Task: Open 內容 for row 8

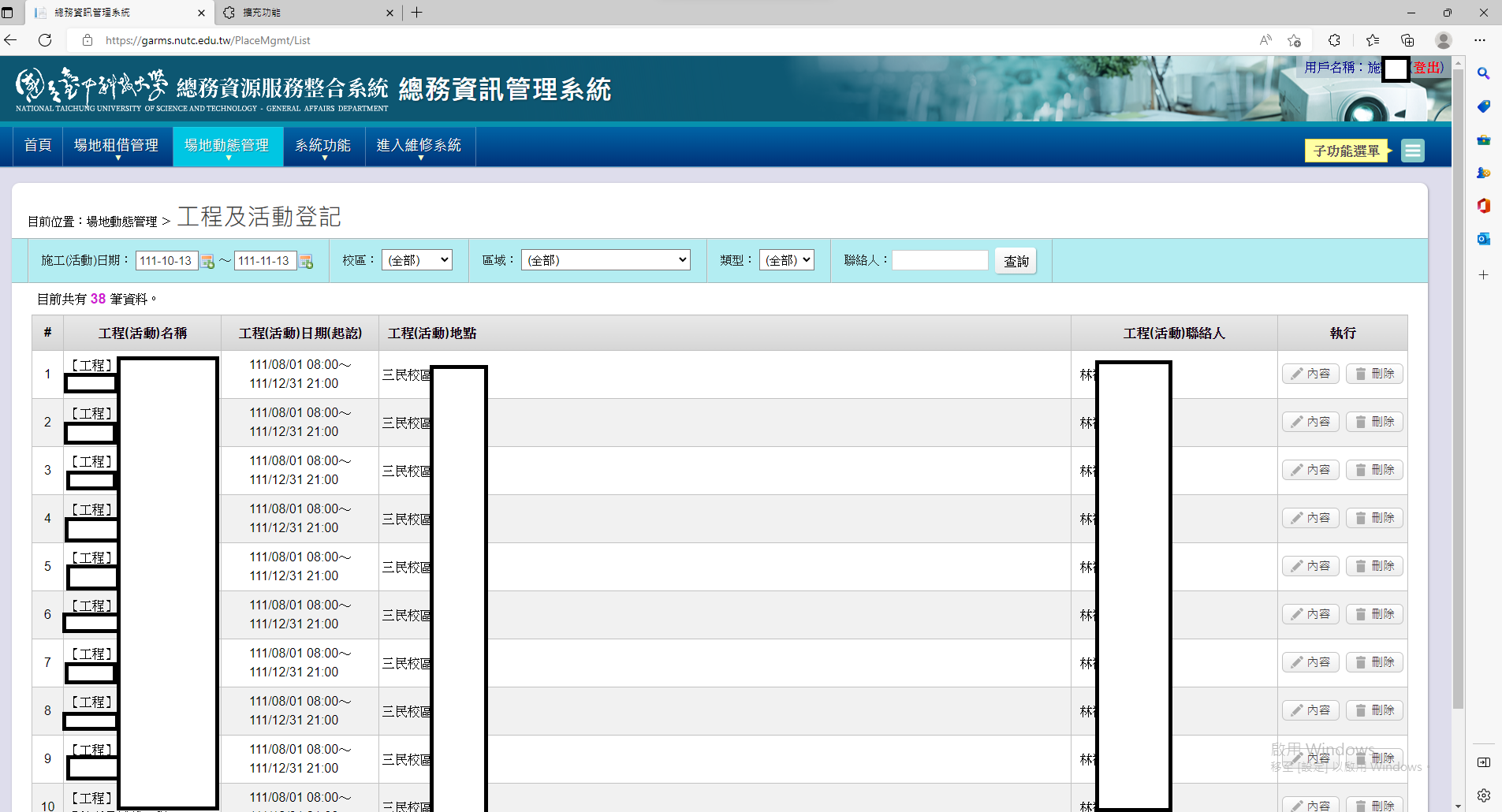Action: [x=1310, y=710]
